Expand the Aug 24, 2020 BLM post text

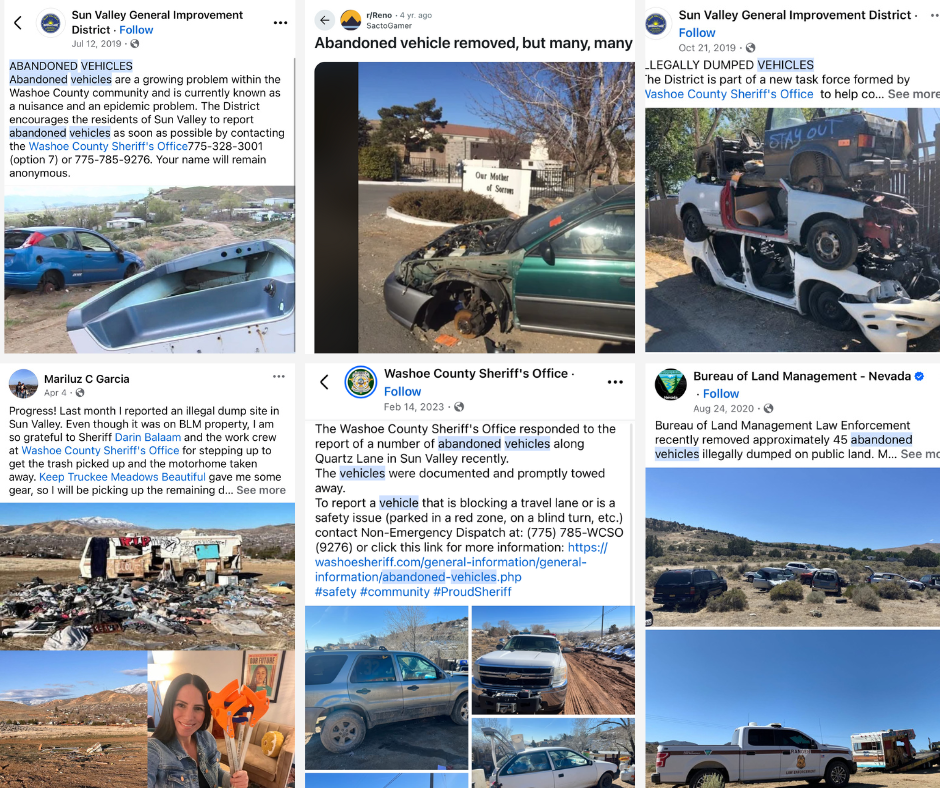pyautogui.click(x=920, y=454)
